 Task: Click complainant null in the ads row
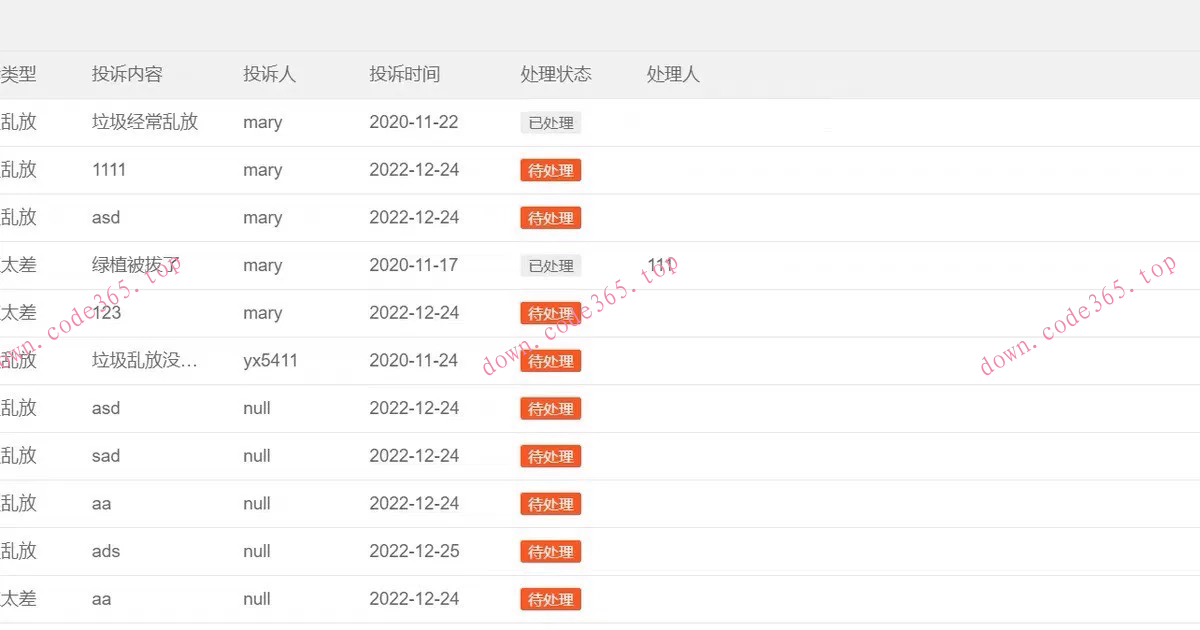click(257, 551)
